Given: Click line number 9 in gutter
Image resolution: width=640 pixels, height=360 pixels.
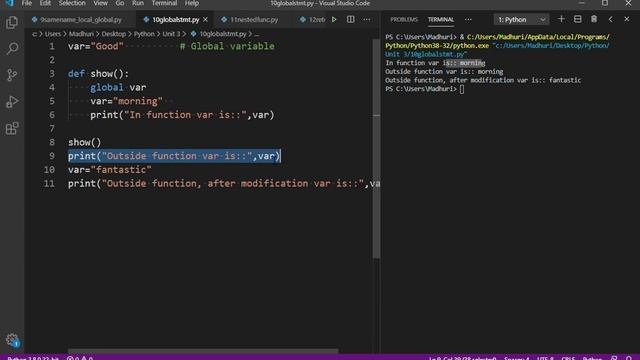Looking at the screenshot, I should (51, 156).
